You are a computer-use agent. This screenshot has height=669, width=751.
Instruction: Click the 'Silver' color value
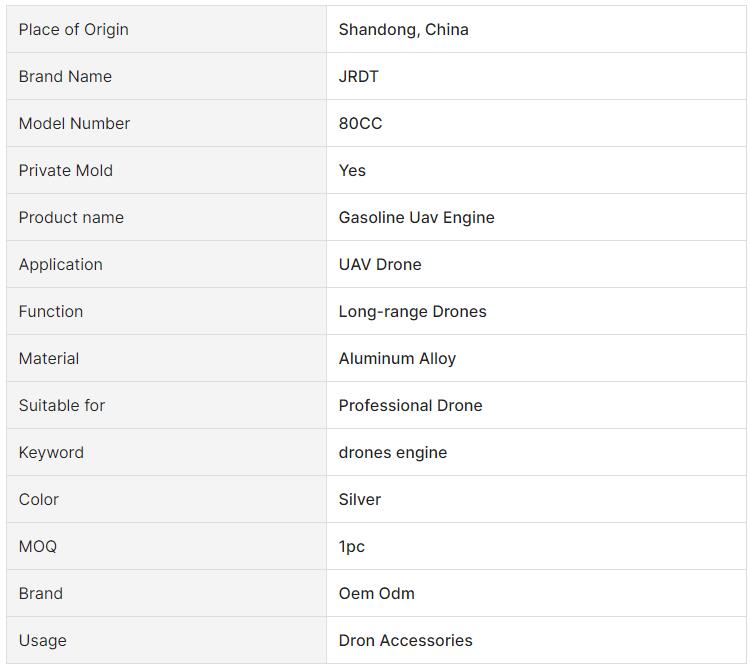[x=359, y=499]
